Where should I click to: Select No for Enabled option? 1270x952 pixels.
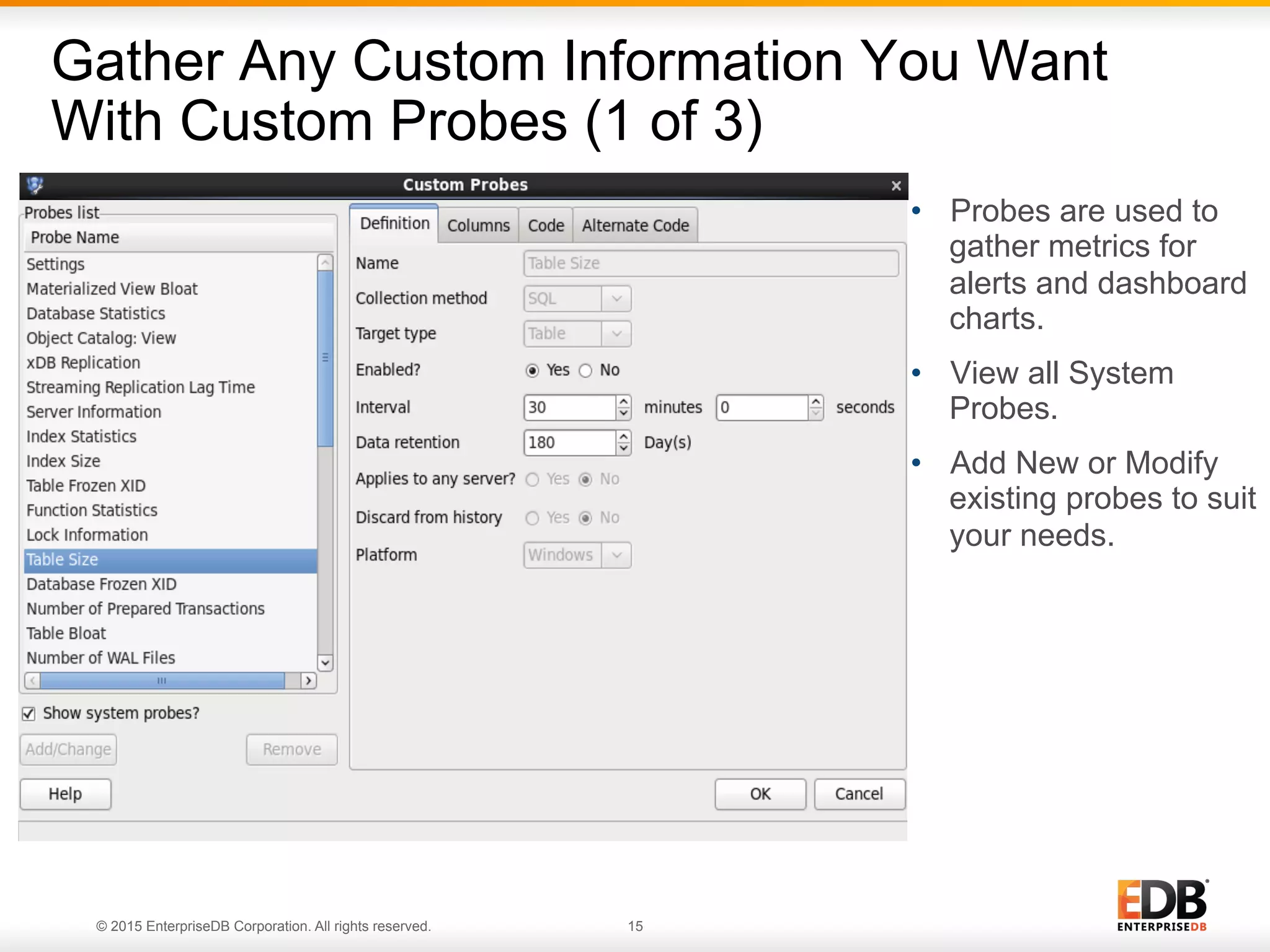click(x=585, y=371)
